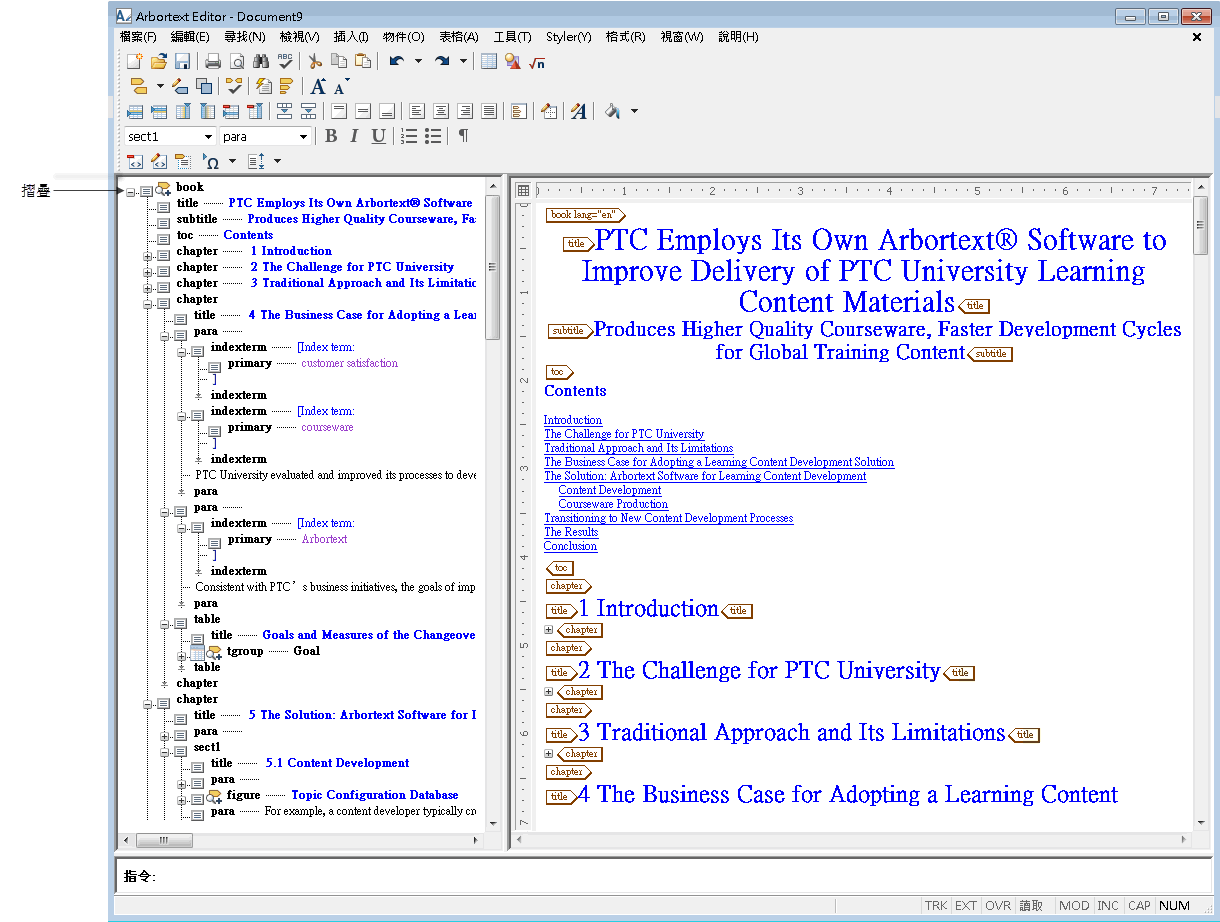The image size is (1220, 922).
Task: Follow The Challenge for PTC University link
Action: click(624, 434)
